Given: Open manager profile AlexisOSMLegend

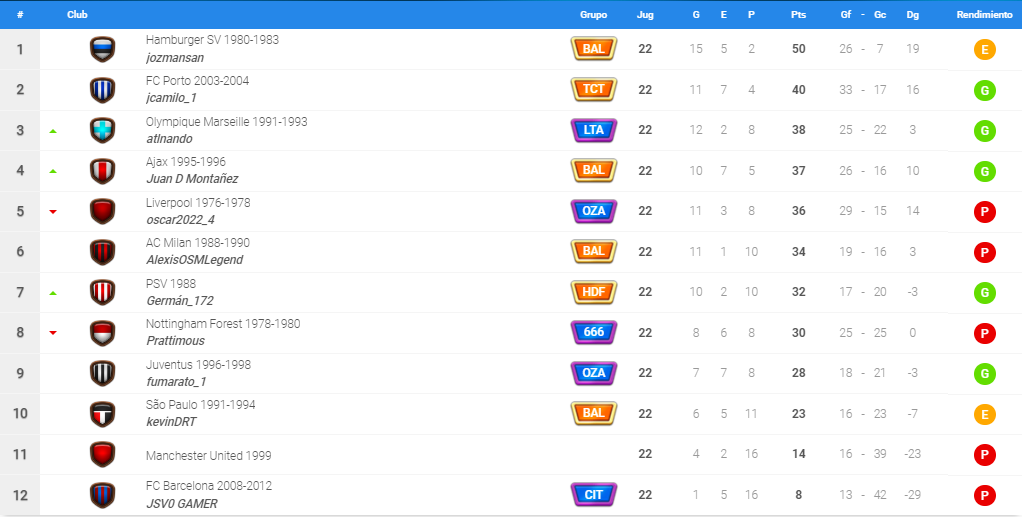Looking at the screenshot, I should [194, 259].
